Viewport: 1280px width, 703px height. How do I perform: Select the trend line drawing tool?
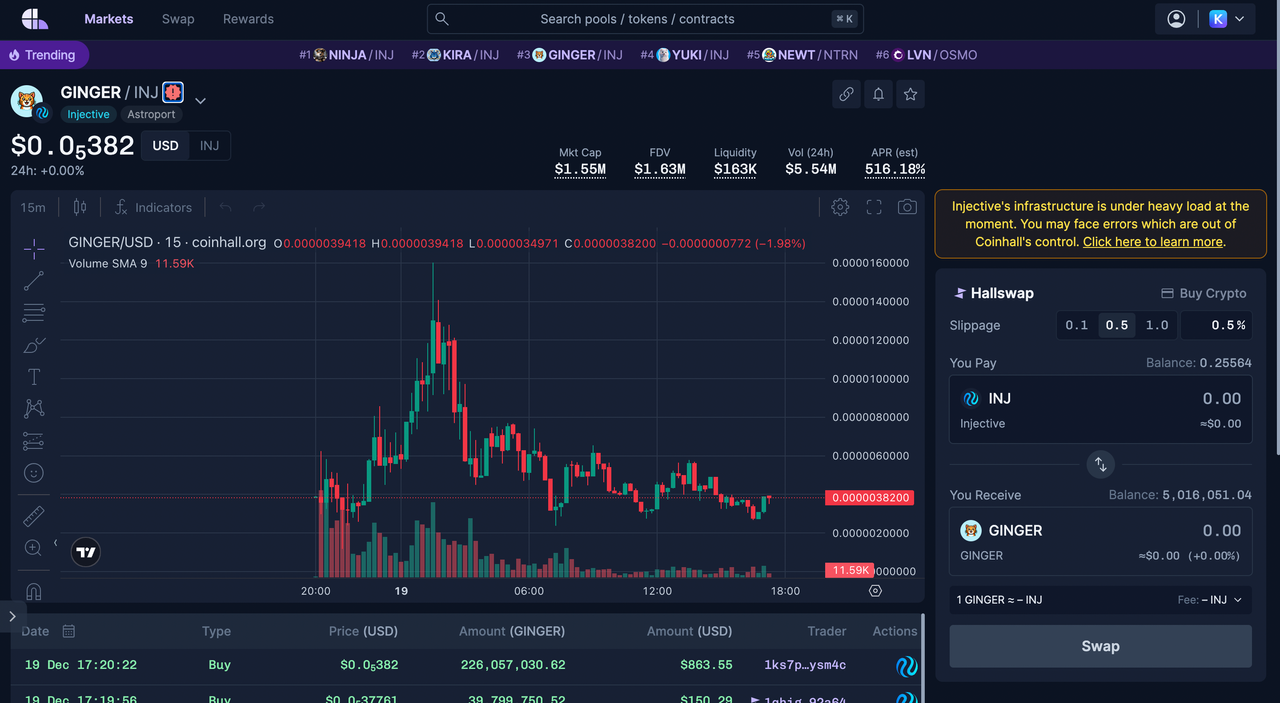[34, 281]
